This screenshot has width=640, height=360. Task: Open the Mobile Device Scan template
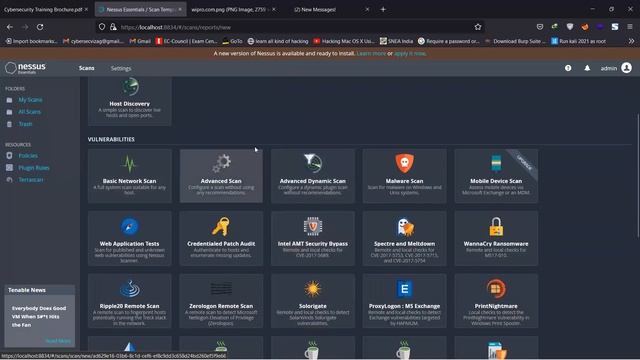point(496,176)
